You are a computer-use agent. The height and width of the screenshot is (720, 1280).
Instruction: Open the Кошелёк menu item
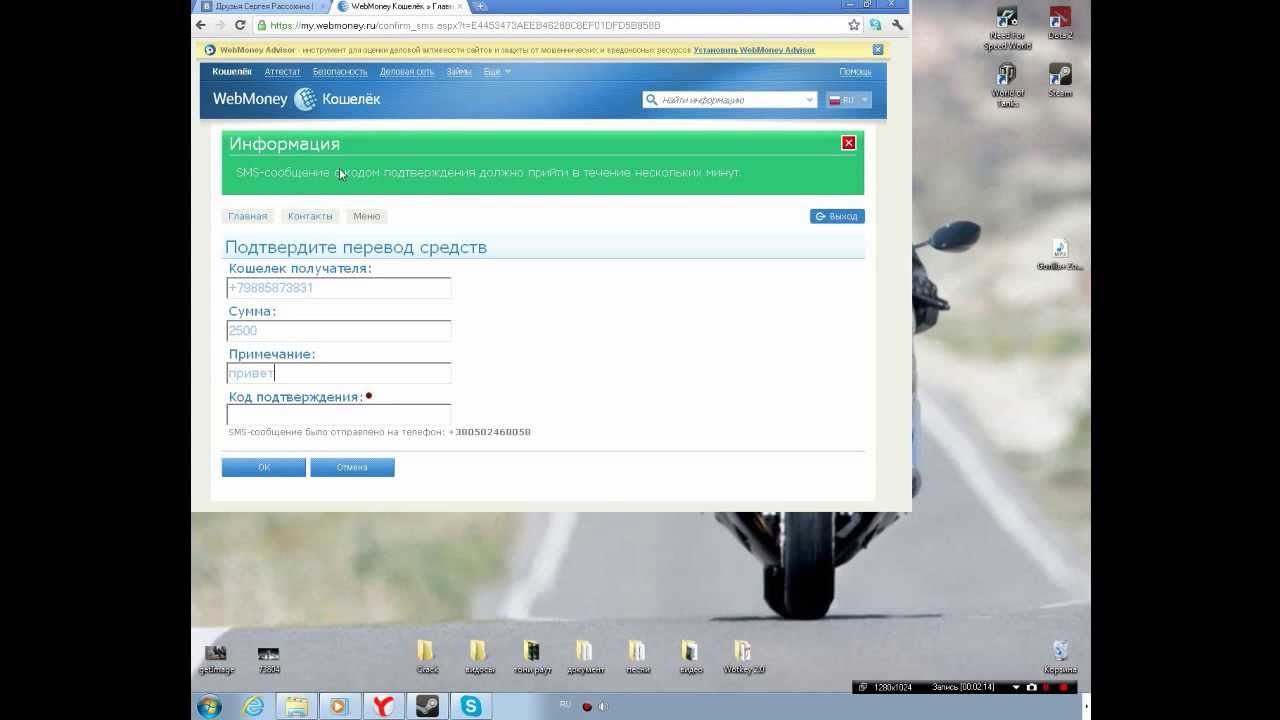[232, 72]
